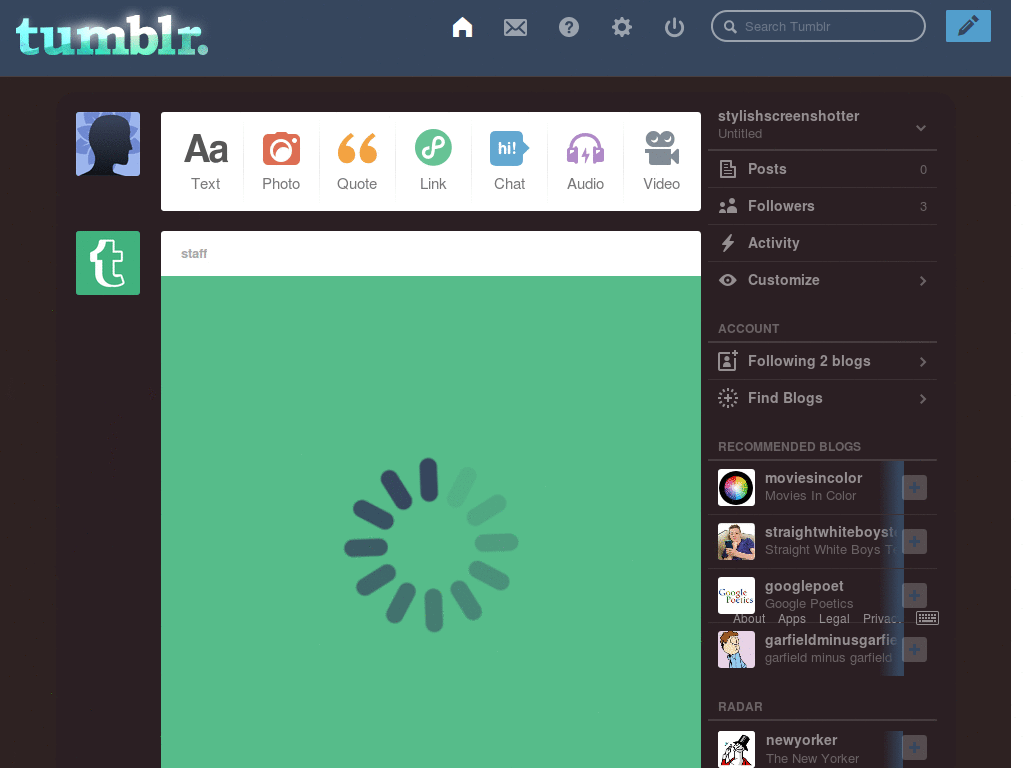Click the power log out icon
Screen dimensions: 1024x768
point(674,27)
